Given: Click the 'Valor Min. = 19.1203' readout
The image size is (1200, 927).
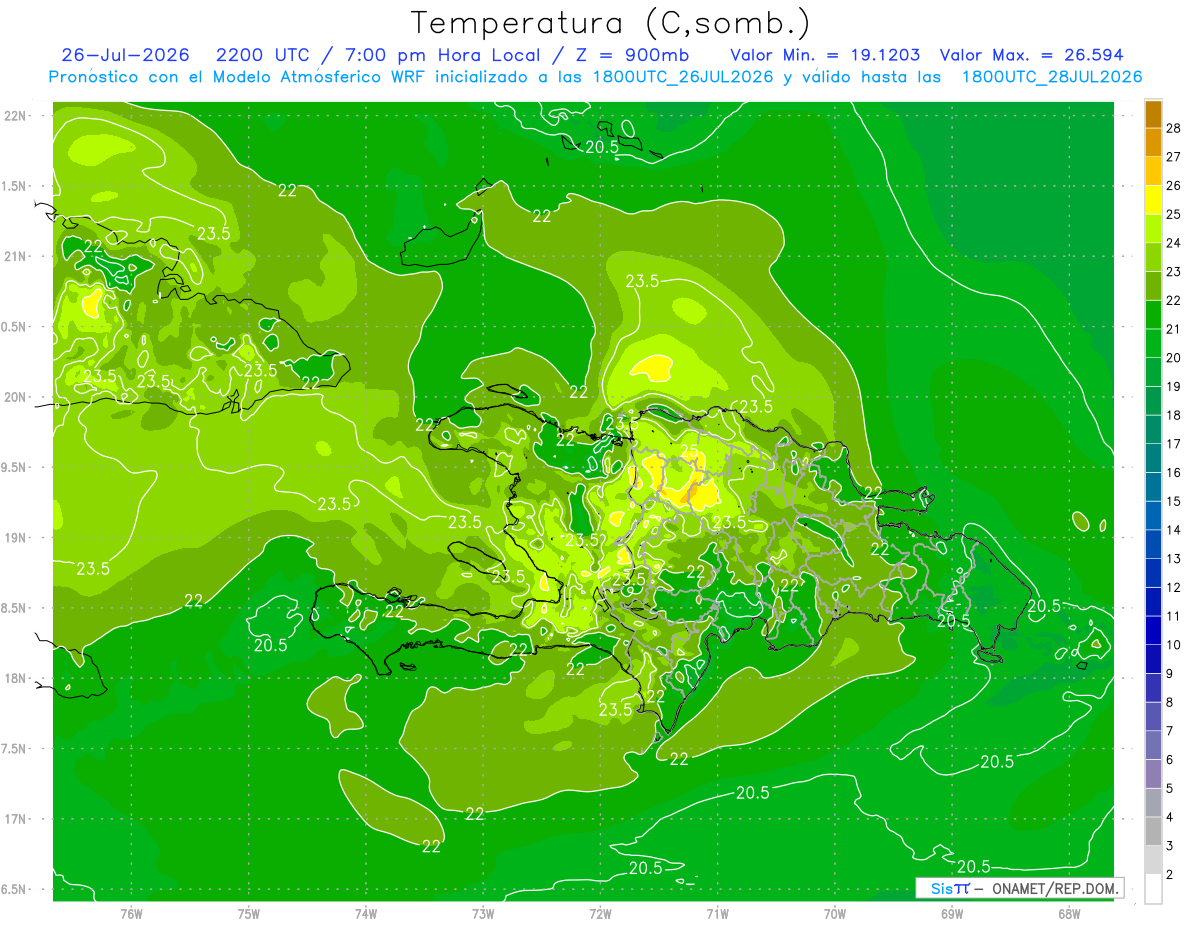Looking at the screenshot, I should coord(825,55).
